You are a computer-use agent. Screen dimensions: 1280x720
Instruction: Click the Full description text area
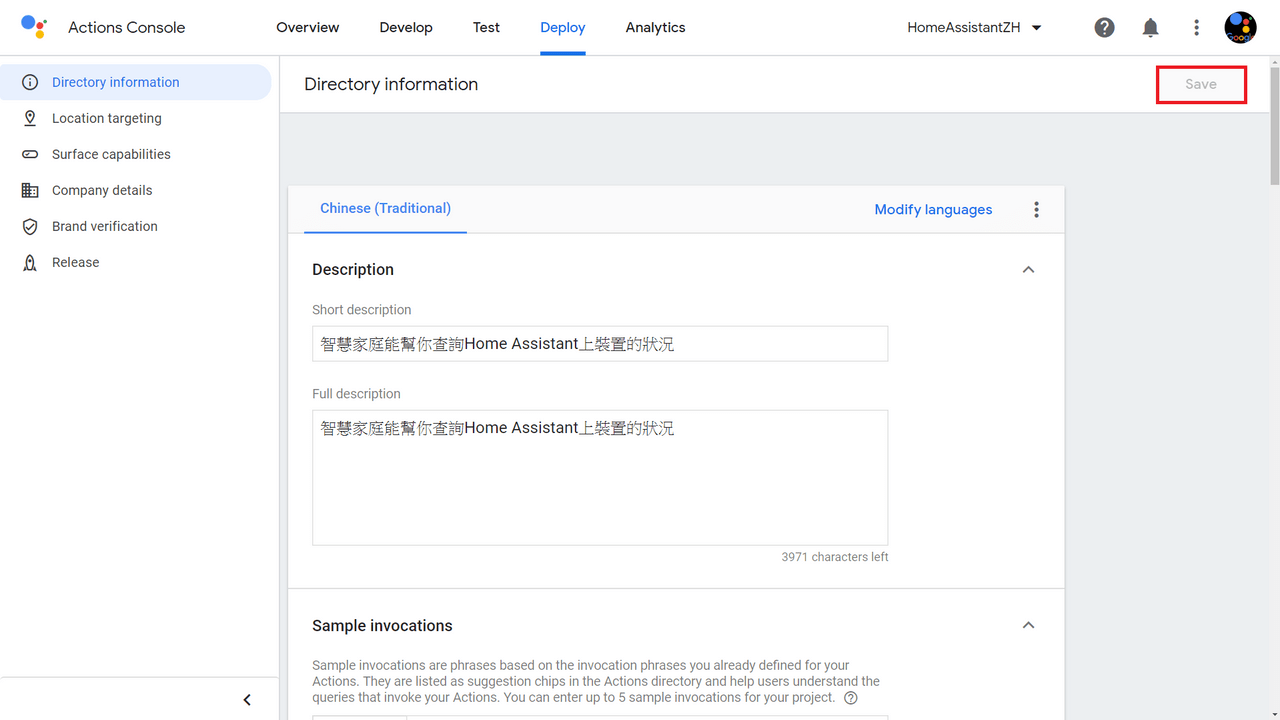point(600,478)
